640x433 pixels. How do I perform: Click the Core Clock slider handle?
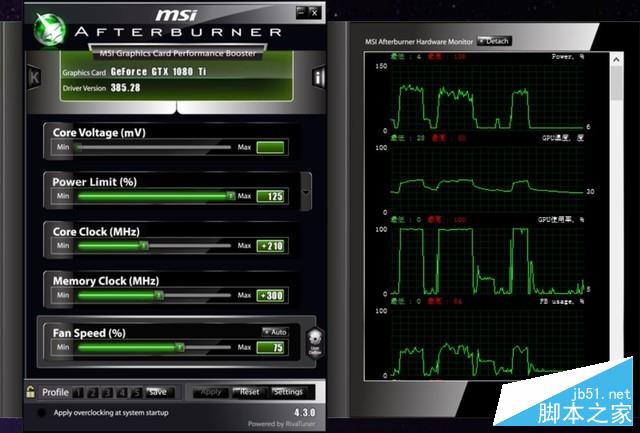pos(143,245)
